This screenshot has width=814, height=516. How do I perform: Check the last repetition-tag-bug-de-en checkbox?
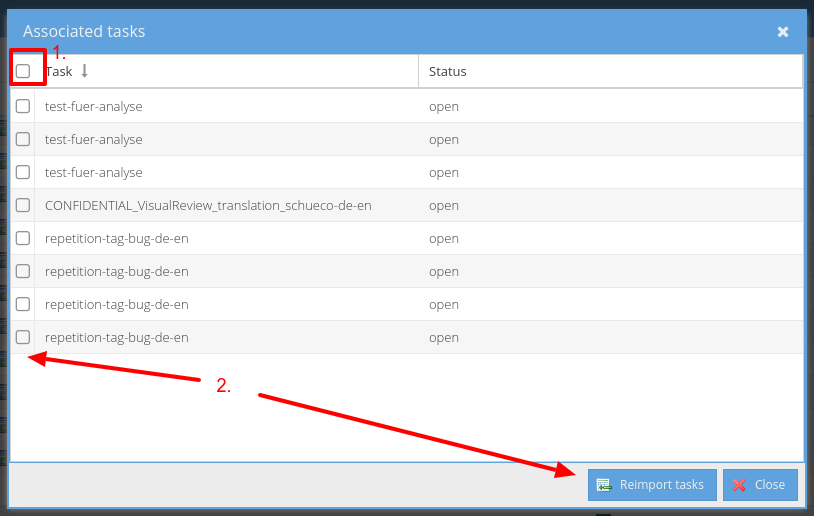point(23,337)
